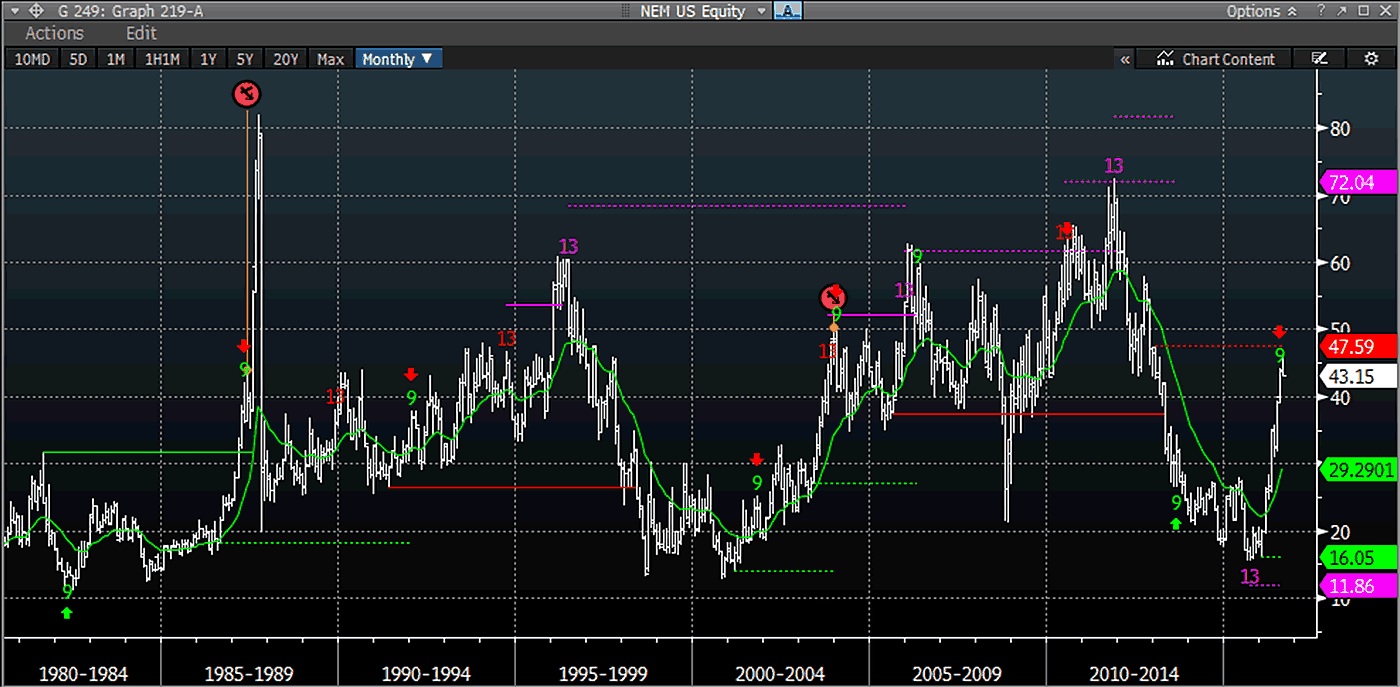
Task: Open the NEM US Equity dropdown arrow
Action: [761, 11]
